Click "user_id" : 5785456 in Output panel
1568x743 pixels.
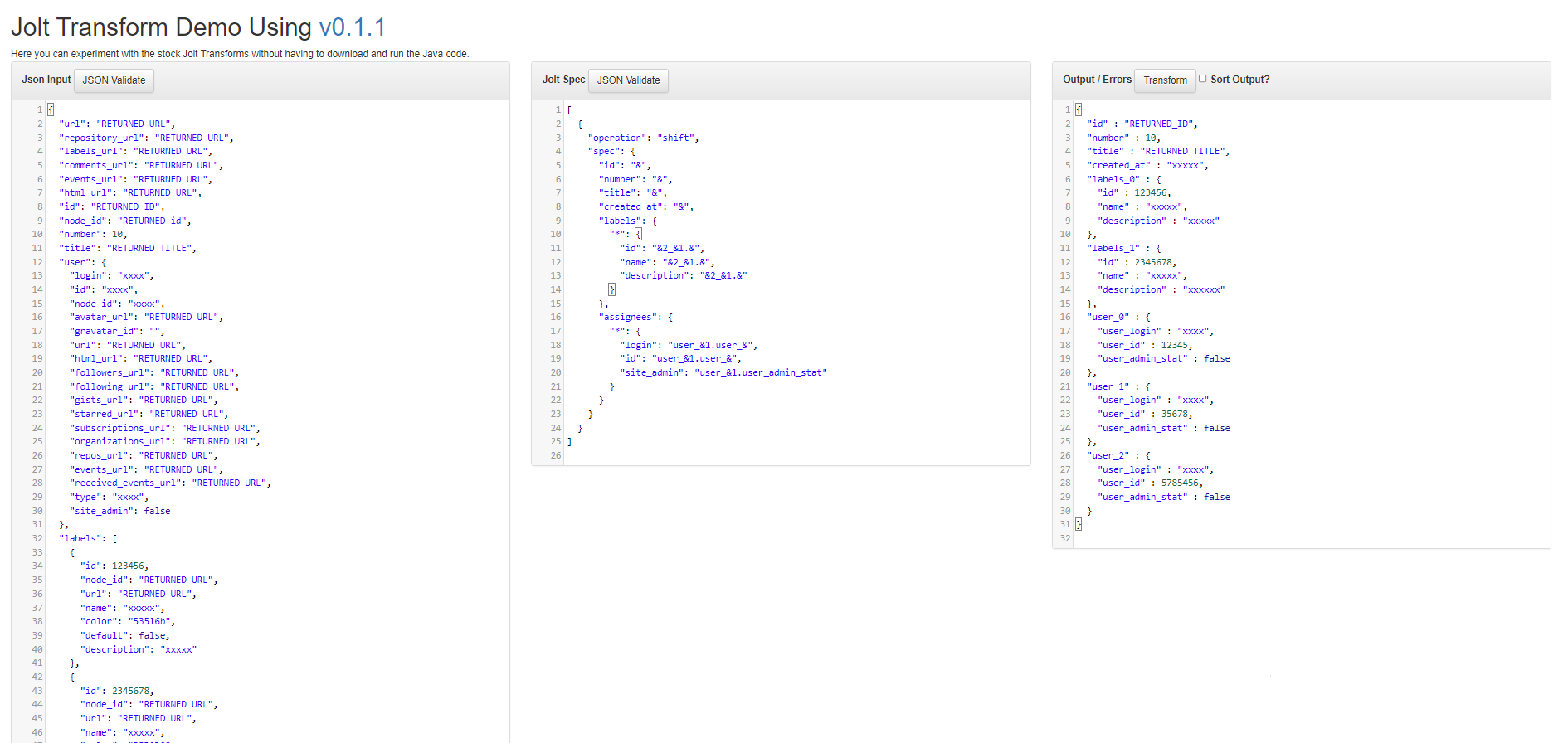(1150, 483)
